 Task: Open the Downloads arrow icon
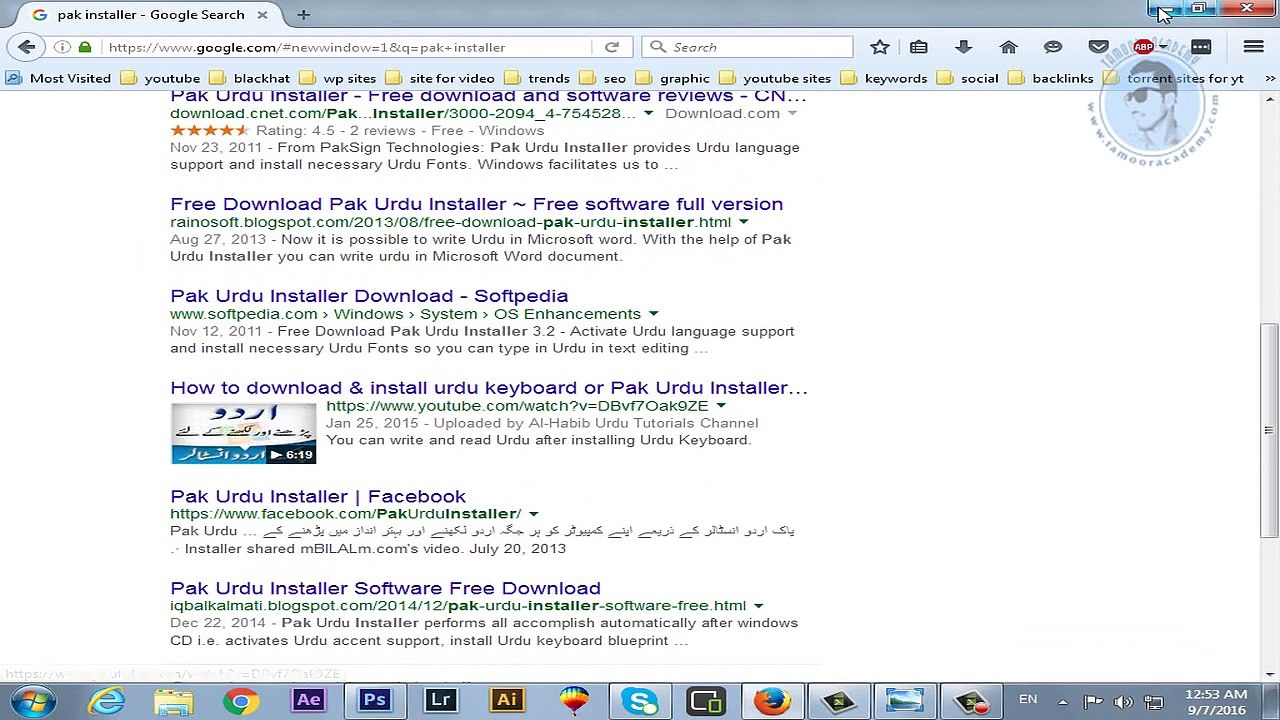[964, 47]
